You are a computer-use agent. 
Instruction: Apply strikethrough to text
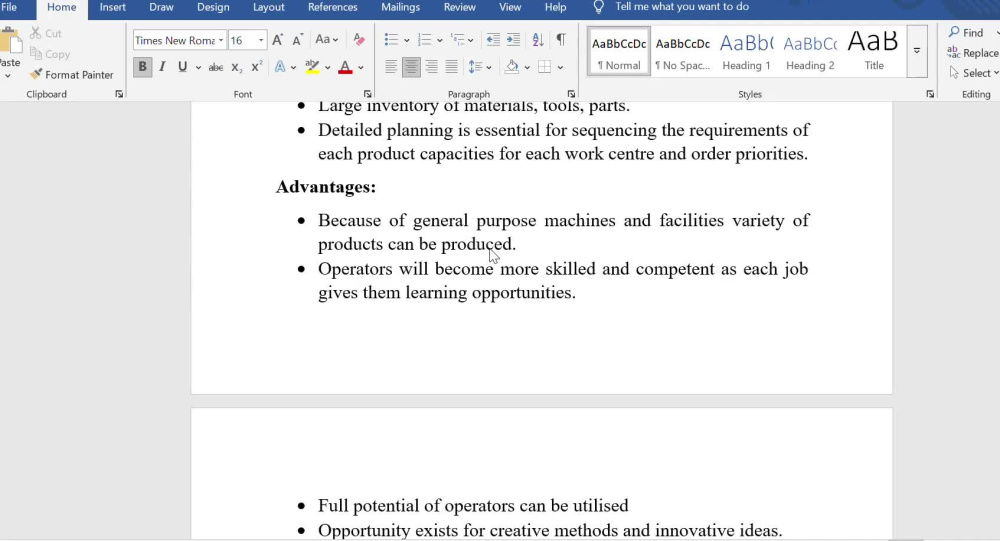[x=216, y=67]
